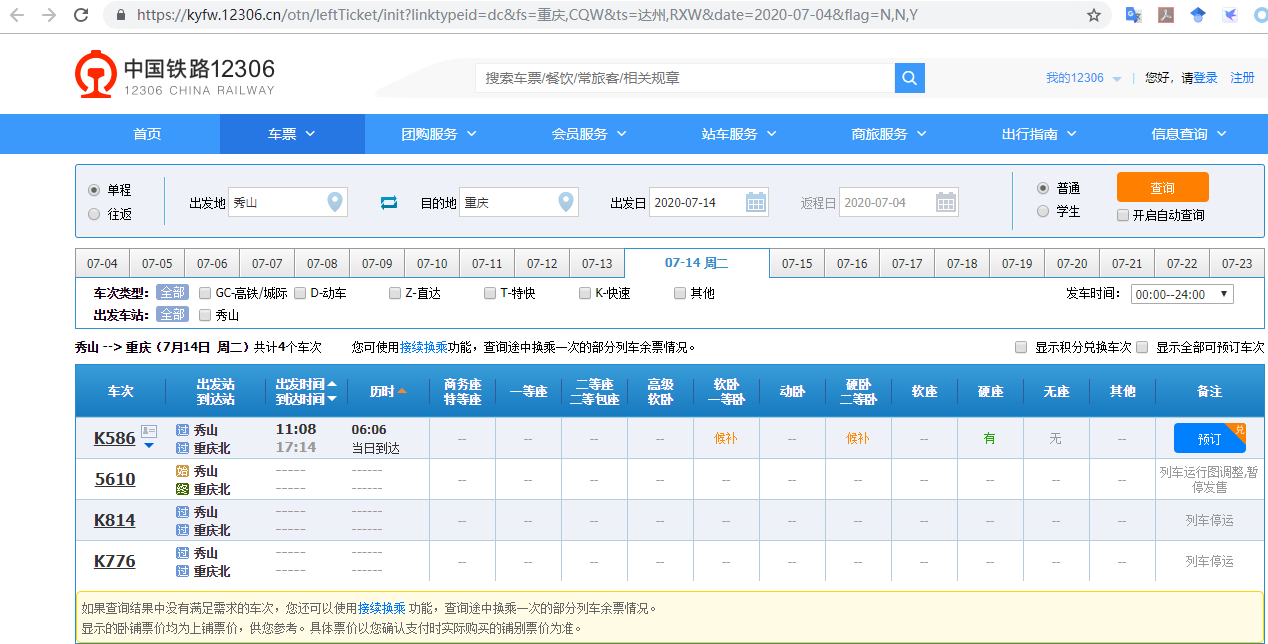This screenshot has height=644, width=1268.
Task: Check 秀山 departure station filter
Action: click(205, 315)
